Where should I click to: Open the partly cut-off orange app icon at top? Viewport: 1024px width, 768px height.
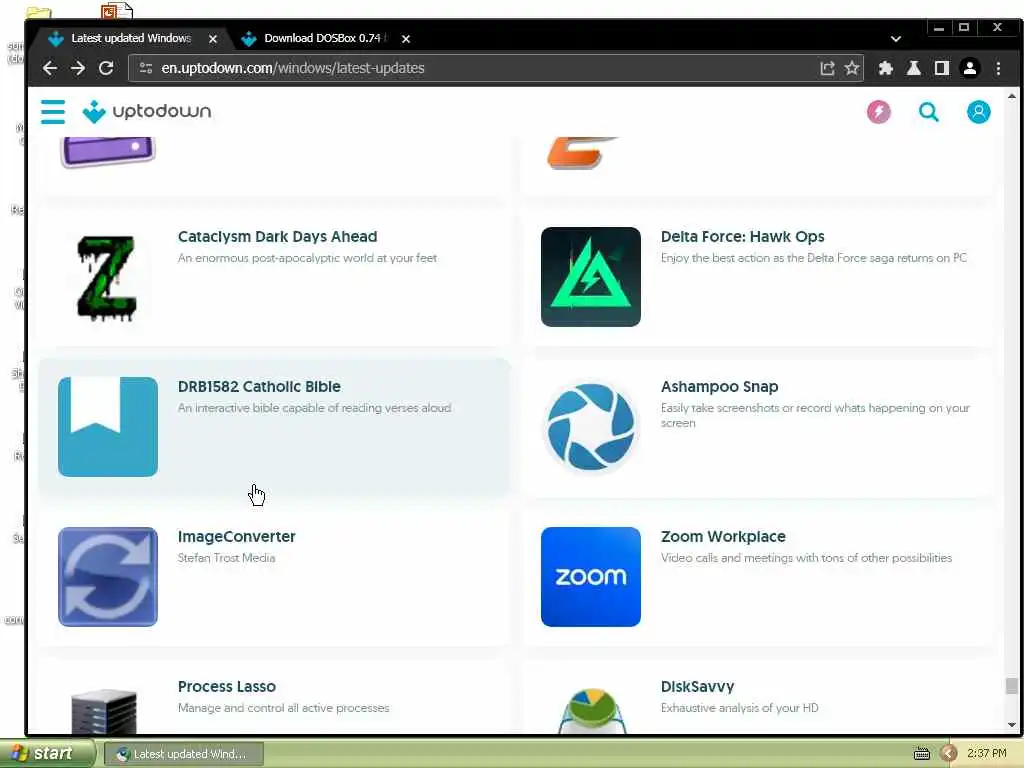coord(581,153)
